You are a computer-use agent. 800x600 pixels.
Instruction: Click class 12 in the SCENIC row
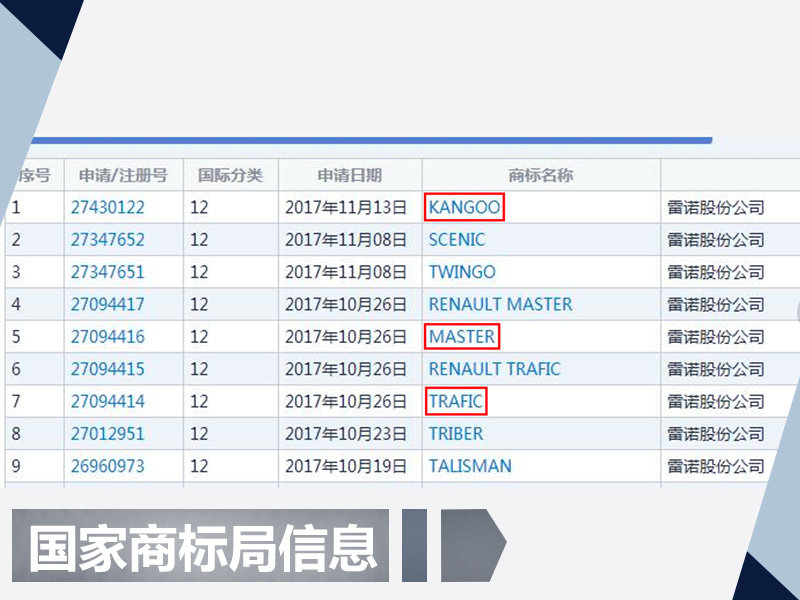click(199, 239)
